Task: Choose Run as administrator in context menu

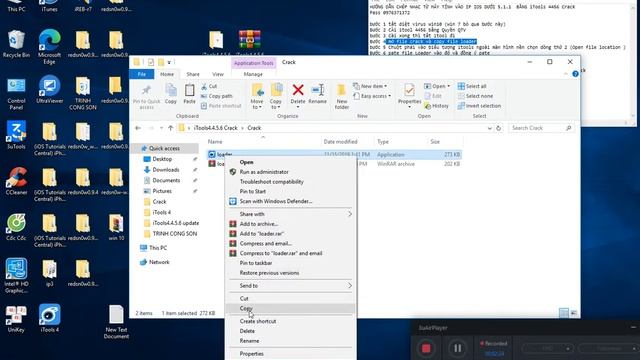Action: coord(290,172)
